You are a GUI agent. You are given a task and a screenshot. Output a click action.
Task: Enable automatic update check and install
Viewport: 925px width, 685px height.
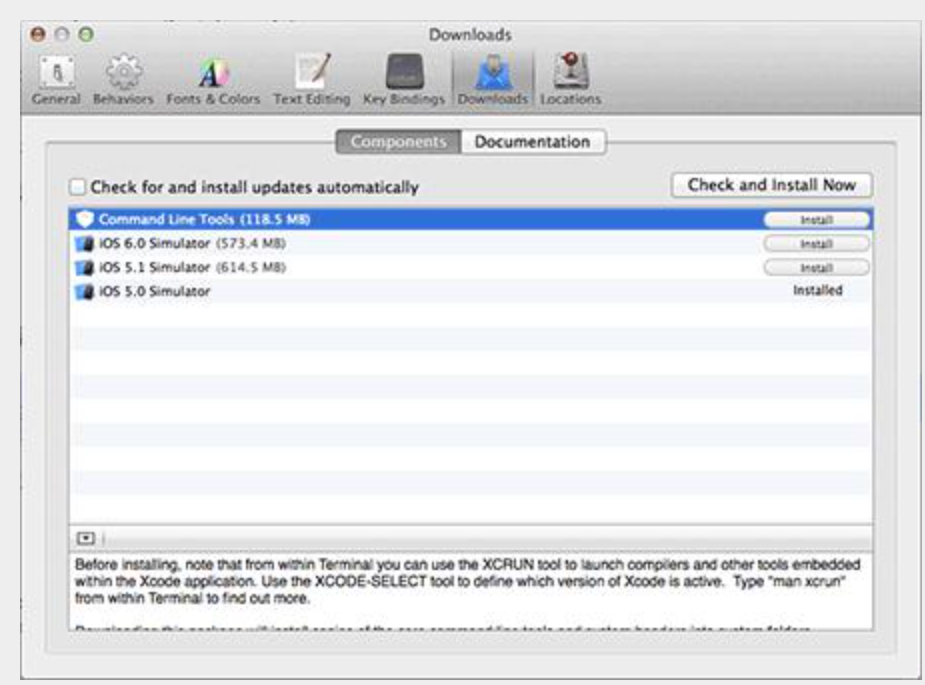(x=77, y=187)
